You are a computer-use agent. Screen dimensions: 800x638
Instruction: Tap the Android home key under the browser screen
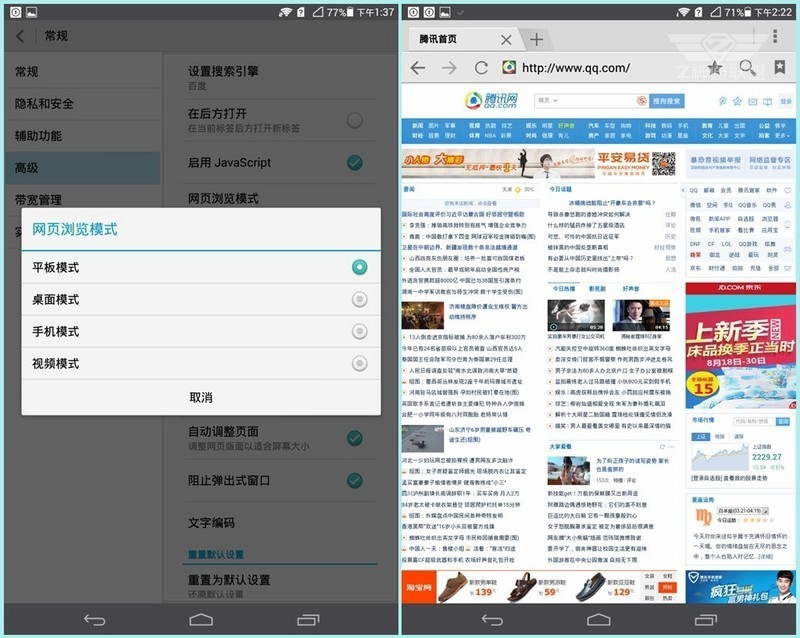click(599, 620)
